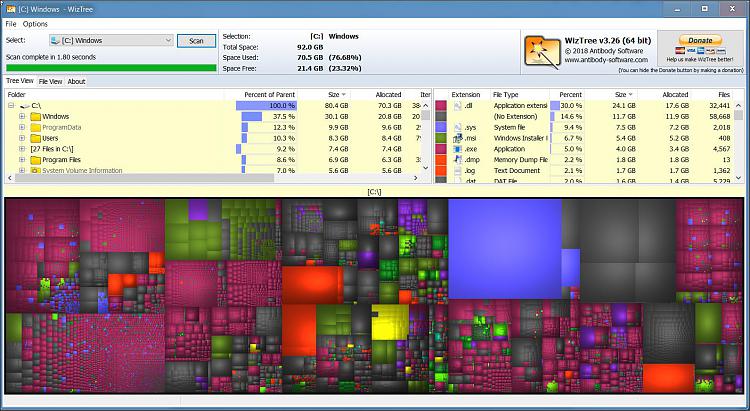Click the Windows Installer file type text
The height and width of the screenshot is (411, 750).
click(521, 138)
